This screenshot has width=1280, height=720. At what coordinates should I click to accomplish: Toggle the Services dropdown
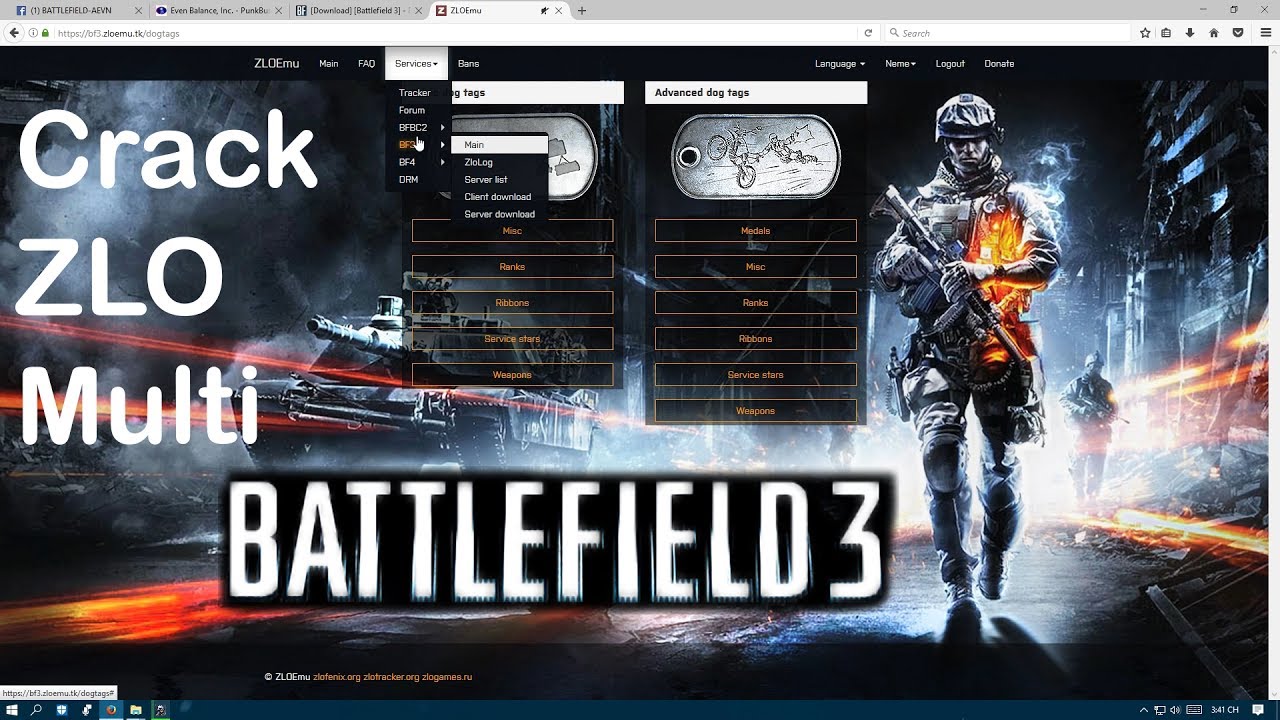coord(416,64)
